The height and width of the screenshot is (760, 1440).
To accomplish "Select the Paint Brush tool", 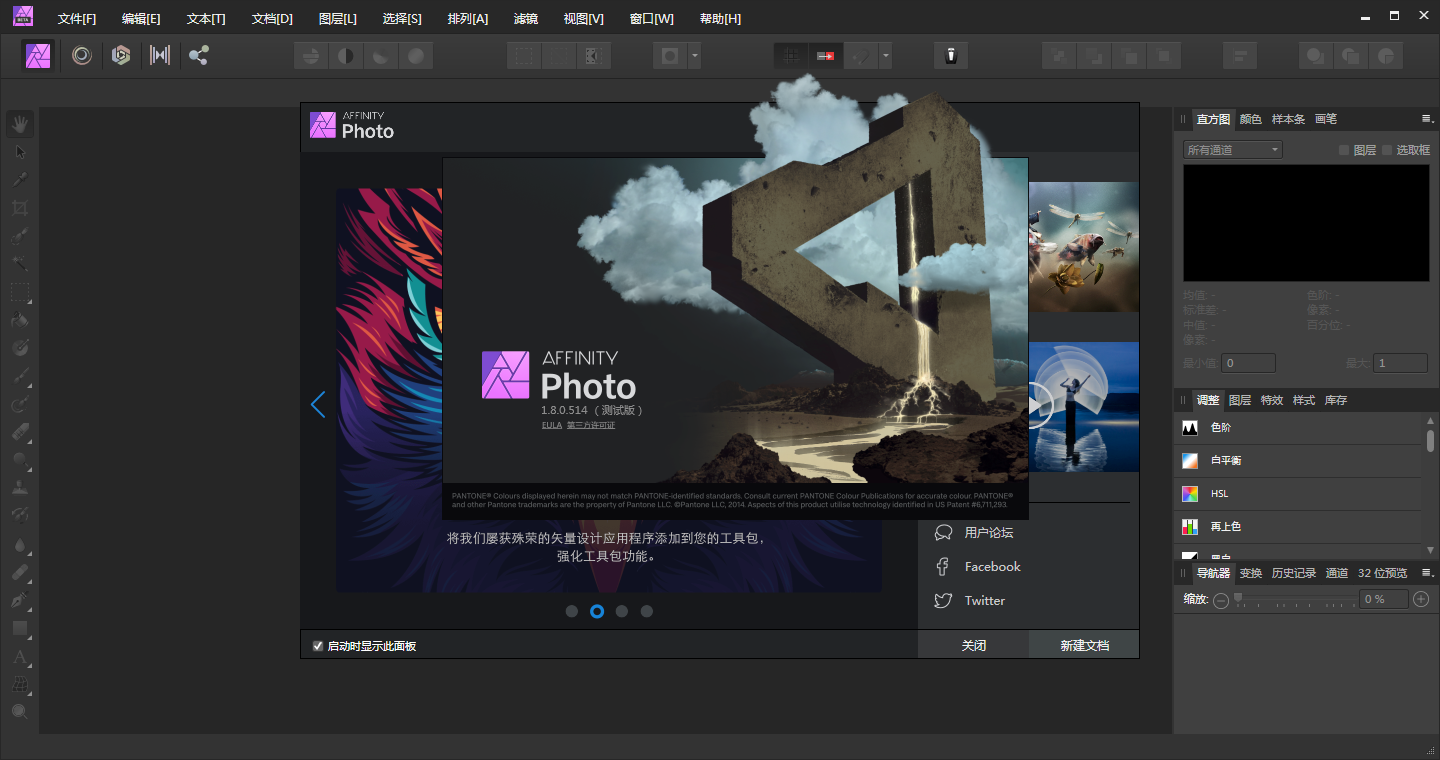I will coord(20,377).
